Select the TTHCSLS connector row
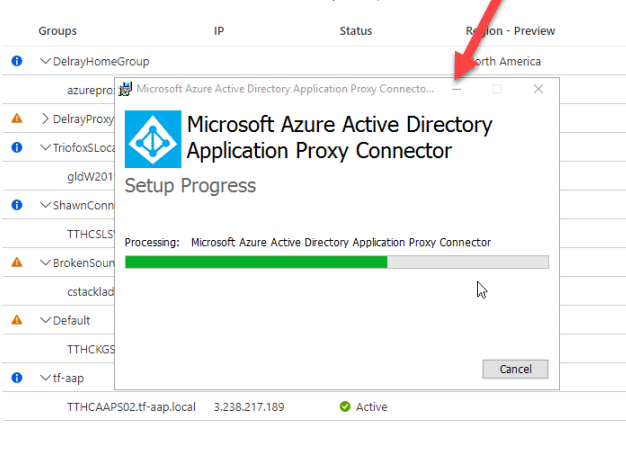The image size is (626, 449). [x=91, y=234]
